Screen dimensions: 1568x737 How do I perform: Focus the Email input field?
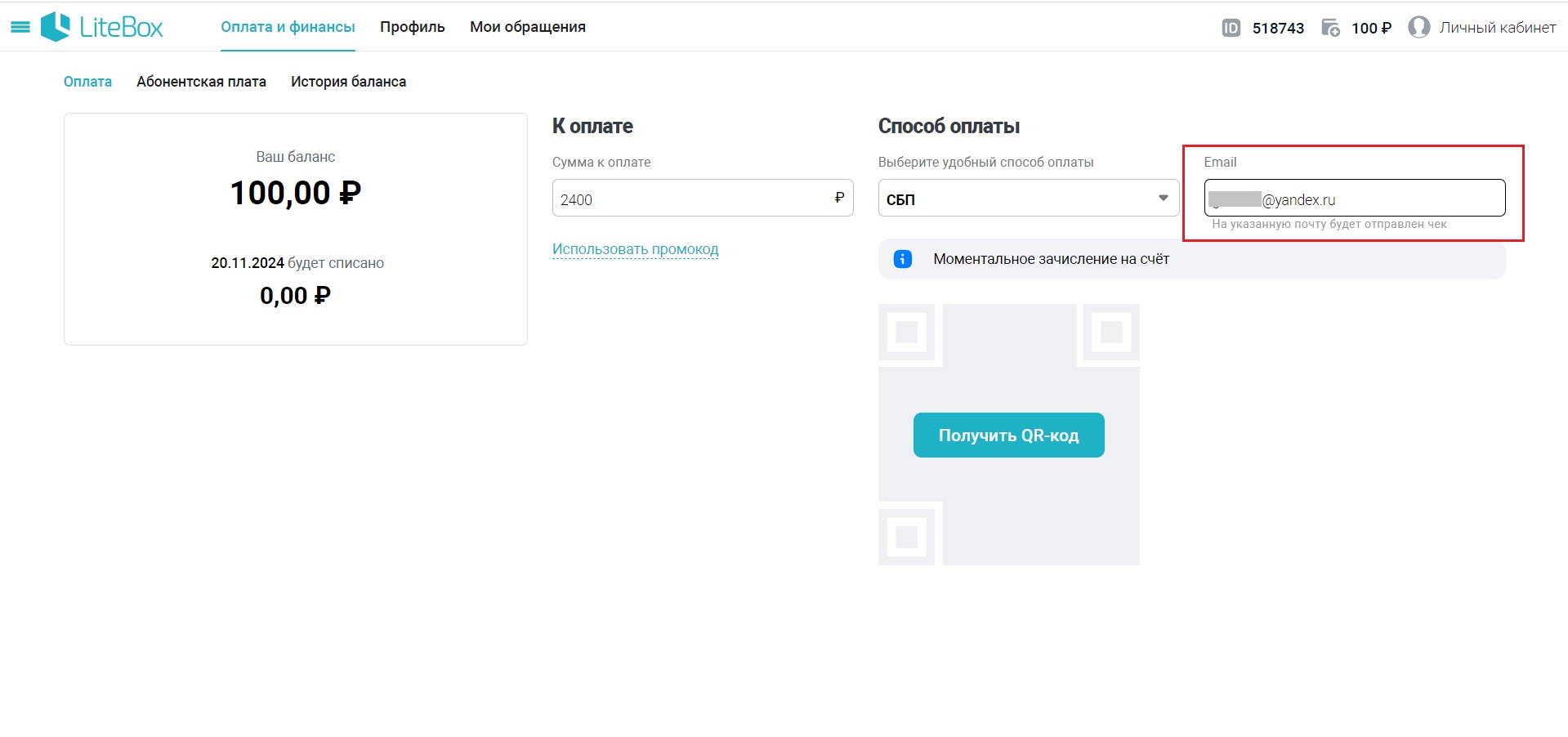(x=1354, y=199)
